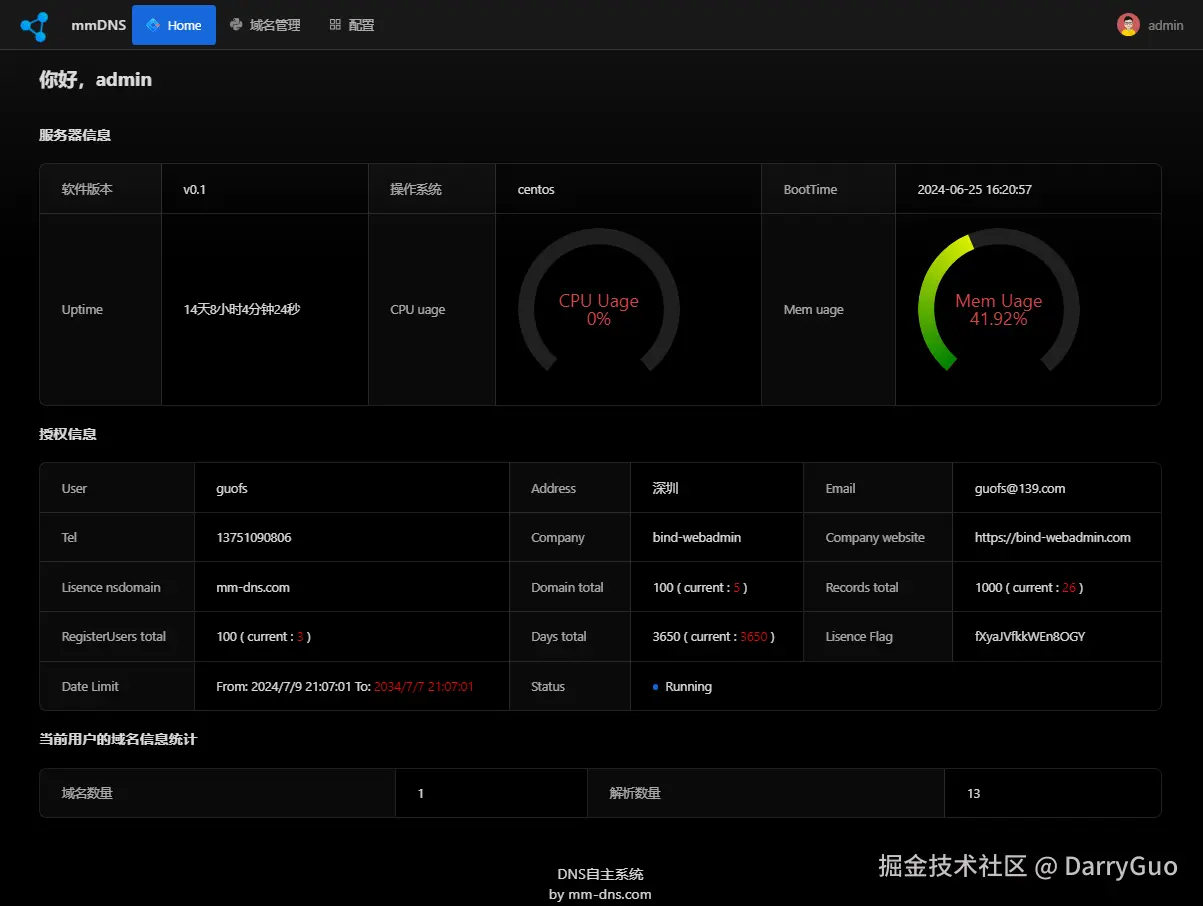Click the 授权信息 section heading
Viewport: 1203px width, 906px height.
click(68, 434)
